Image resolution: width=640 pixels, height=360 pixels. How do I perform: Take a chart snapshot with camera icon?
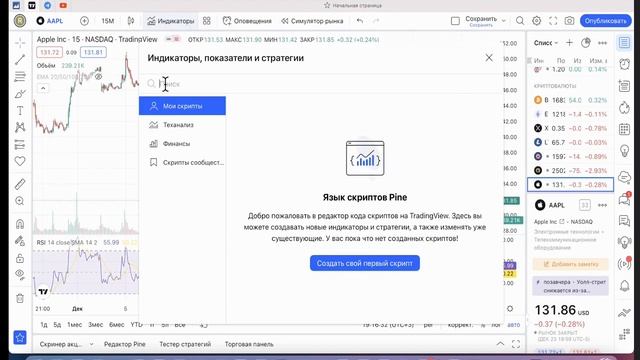point(569,21)
